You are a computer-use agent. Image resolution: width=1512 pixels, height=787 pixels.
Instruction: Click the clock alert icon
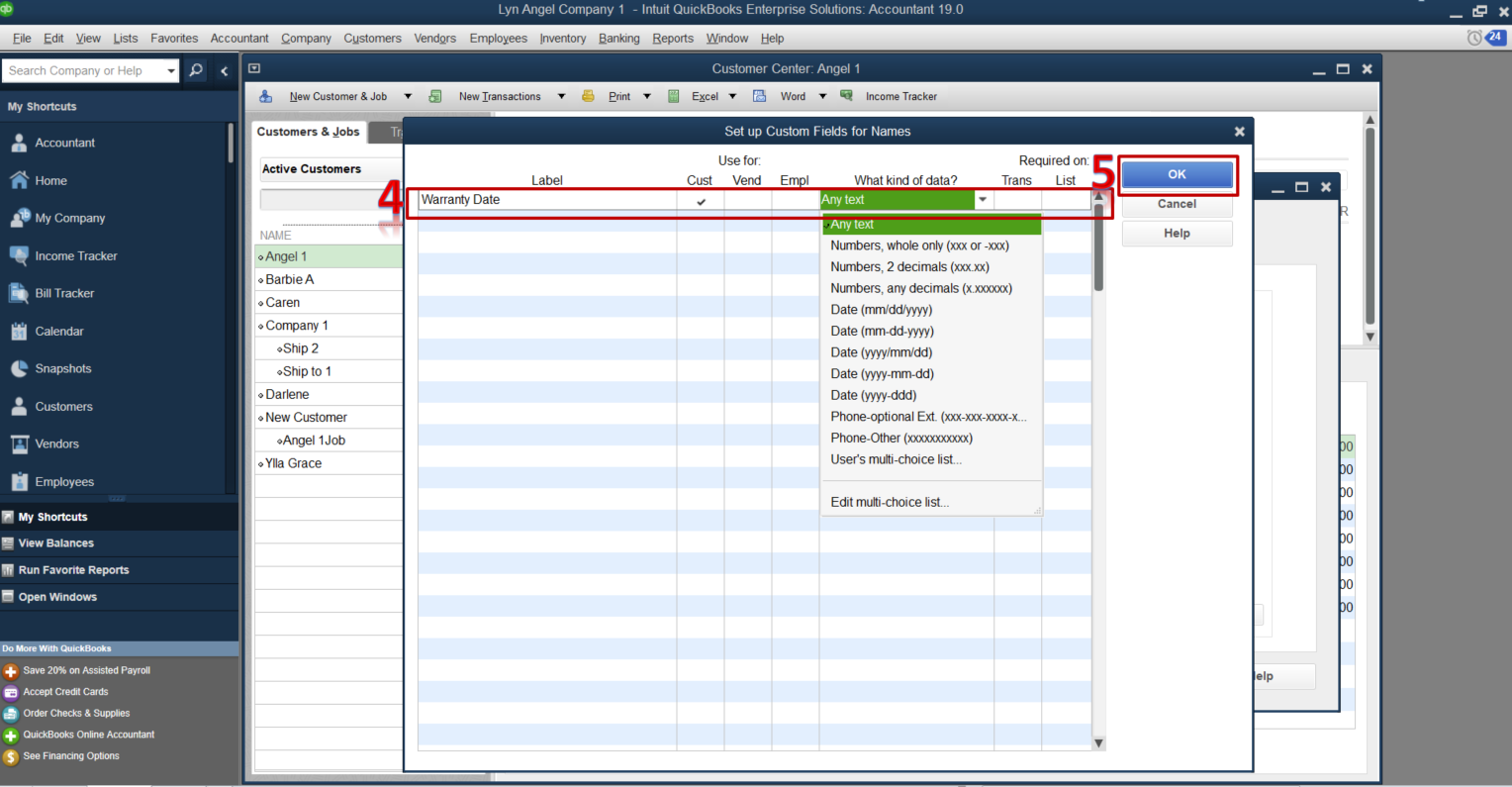pos(1474,38)
